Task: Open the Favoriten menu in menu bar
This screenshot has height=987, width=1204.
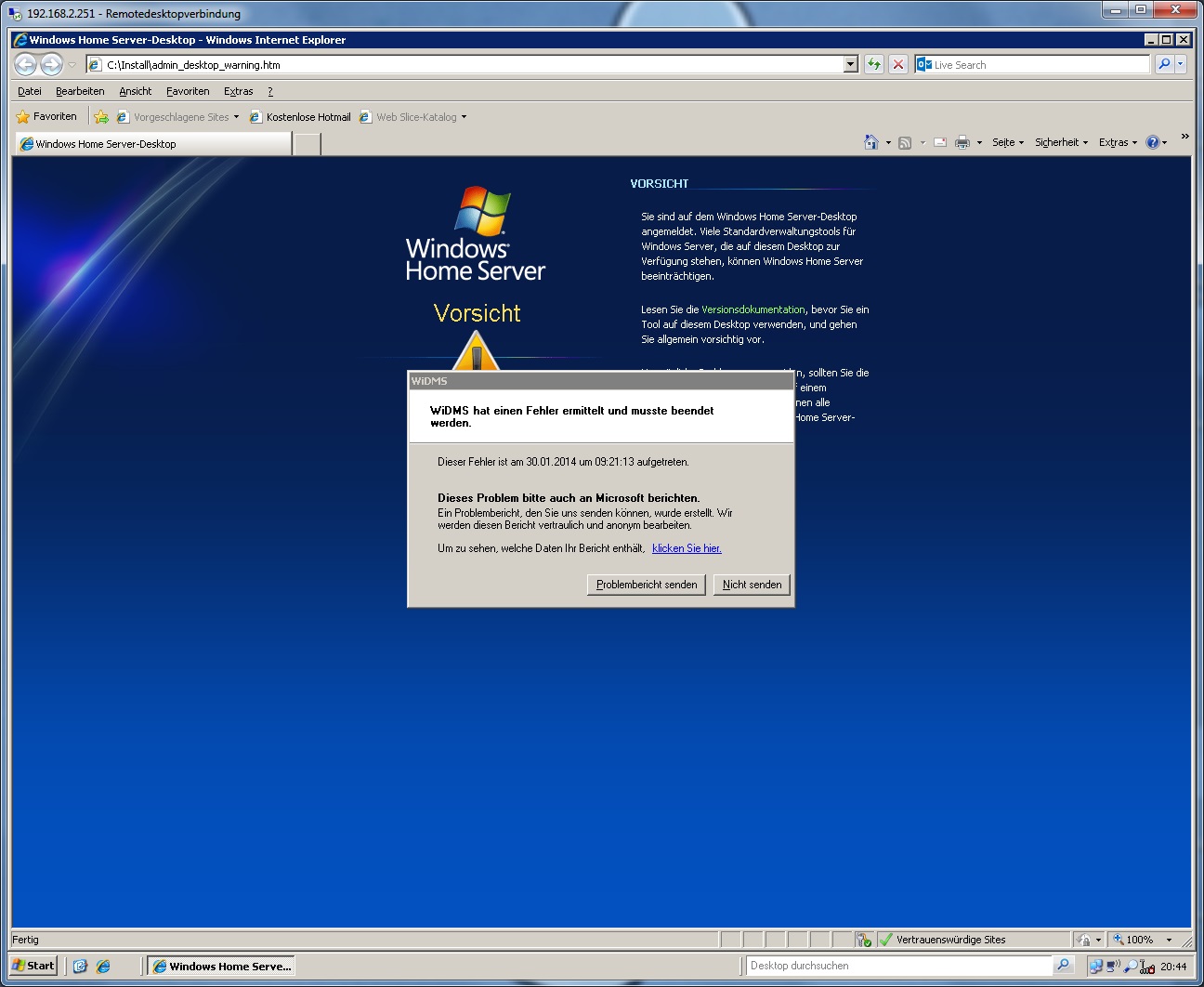Action: [x=188, y=91]
